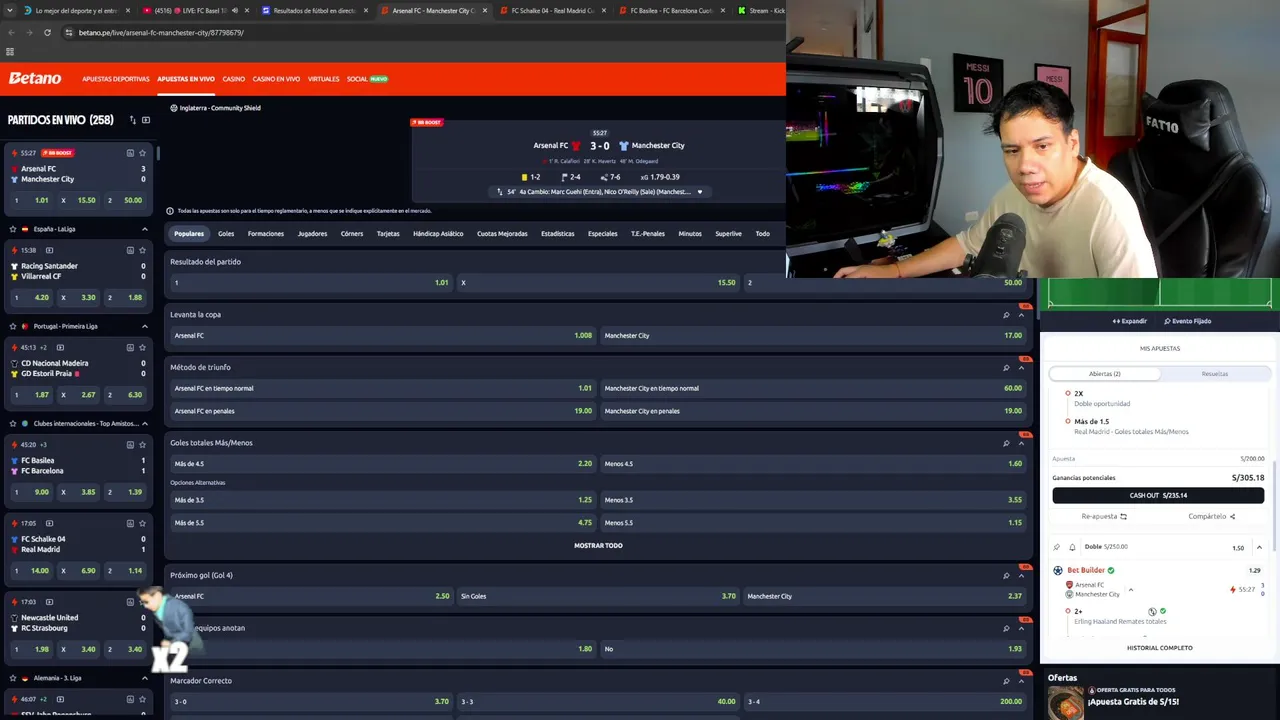Open the Casino menu item
The width and height of the screenshot is (1280, 720).
pyautogui.click(x=233, y=79)
